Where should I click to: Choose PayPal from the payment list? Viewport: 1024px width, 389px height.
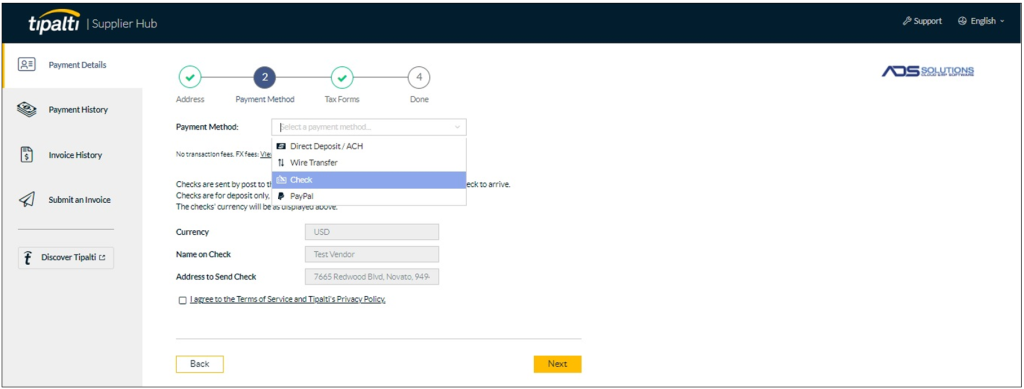[x=369, y=196]
